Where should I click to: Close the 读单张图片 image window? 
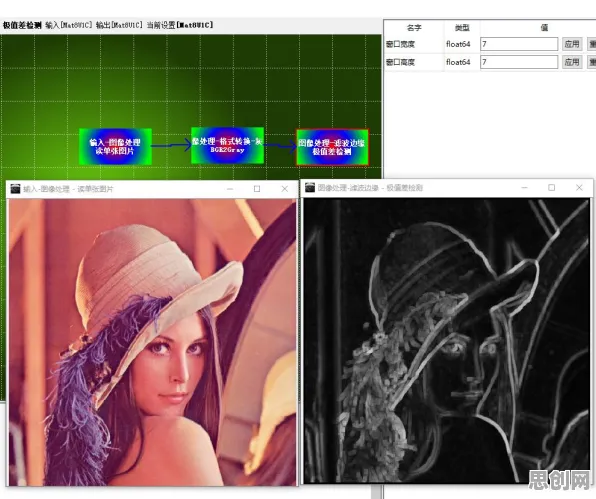(x=285, y=189)
